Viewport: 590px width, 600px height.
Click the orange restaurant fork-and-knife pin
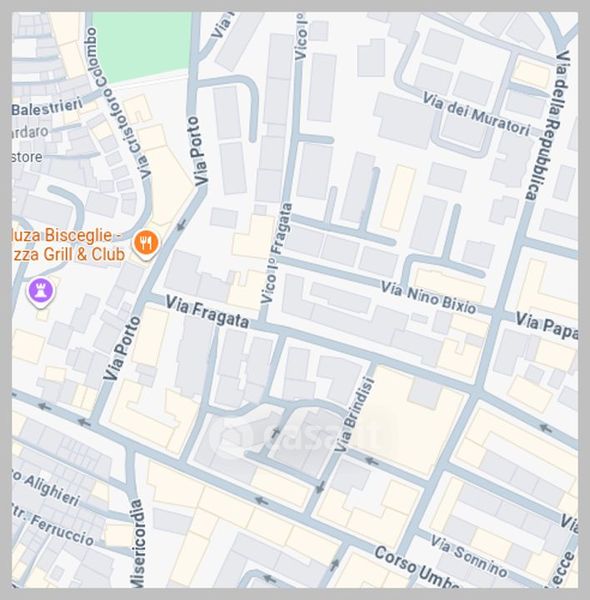(x=145, y=243)
